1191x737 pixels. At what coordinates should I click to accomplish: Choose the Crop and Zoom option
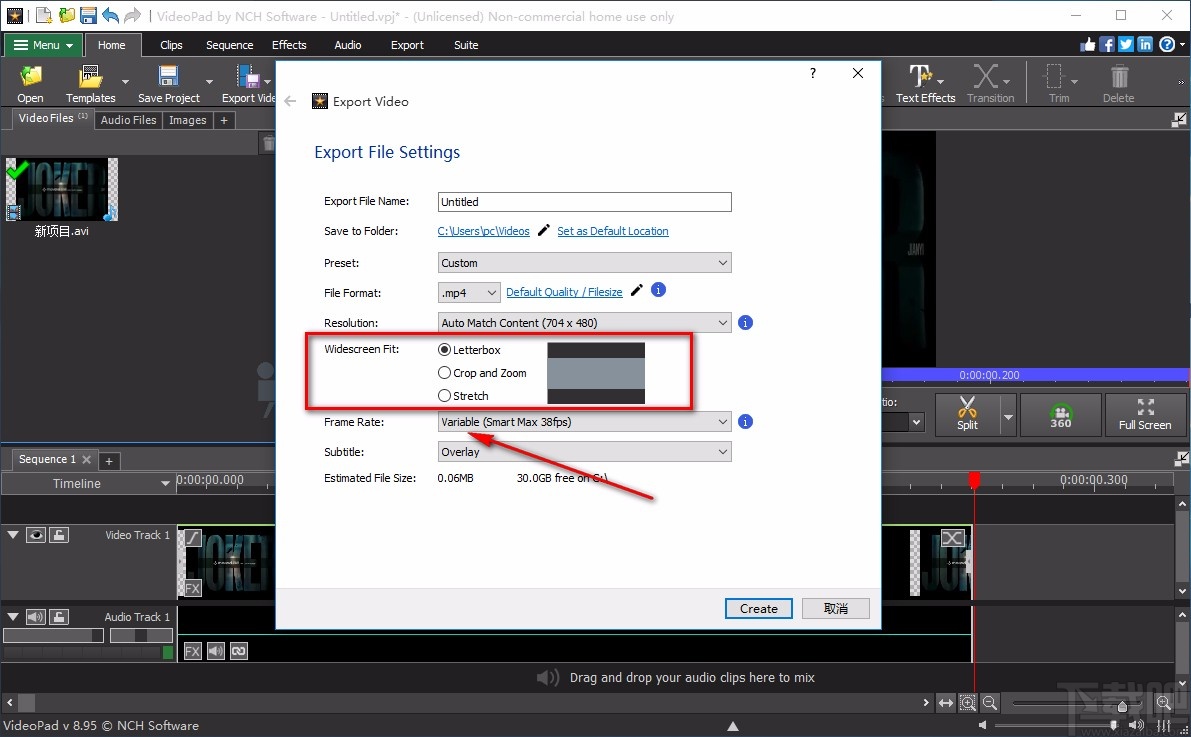443,372
